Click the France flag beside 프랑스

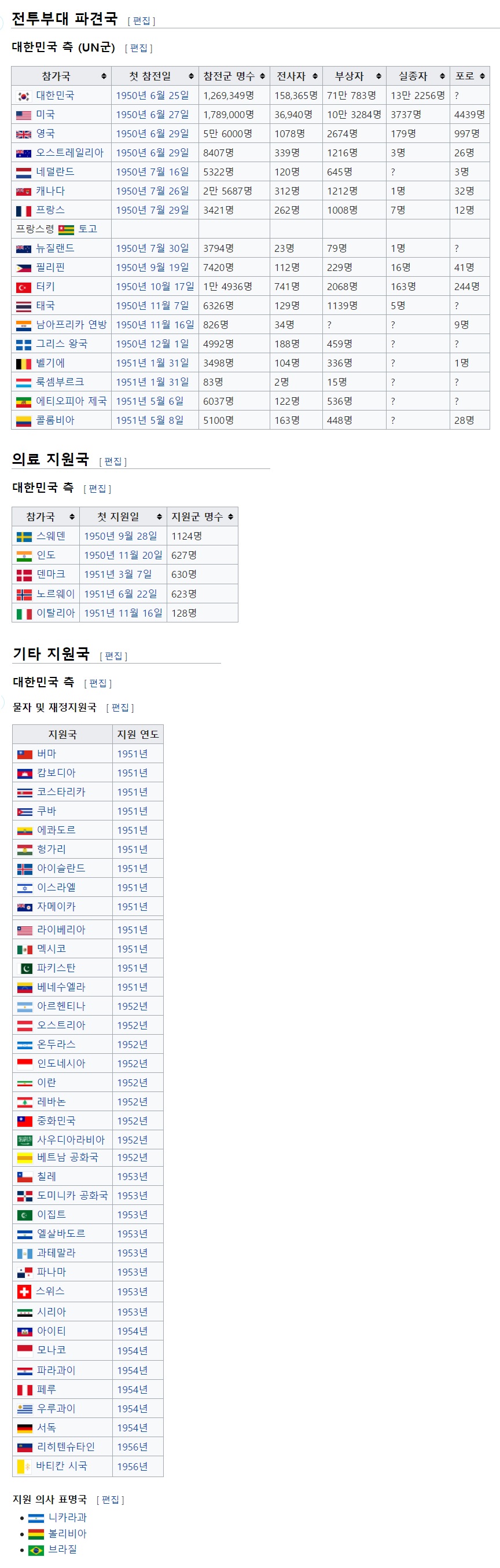click(23, 211)
